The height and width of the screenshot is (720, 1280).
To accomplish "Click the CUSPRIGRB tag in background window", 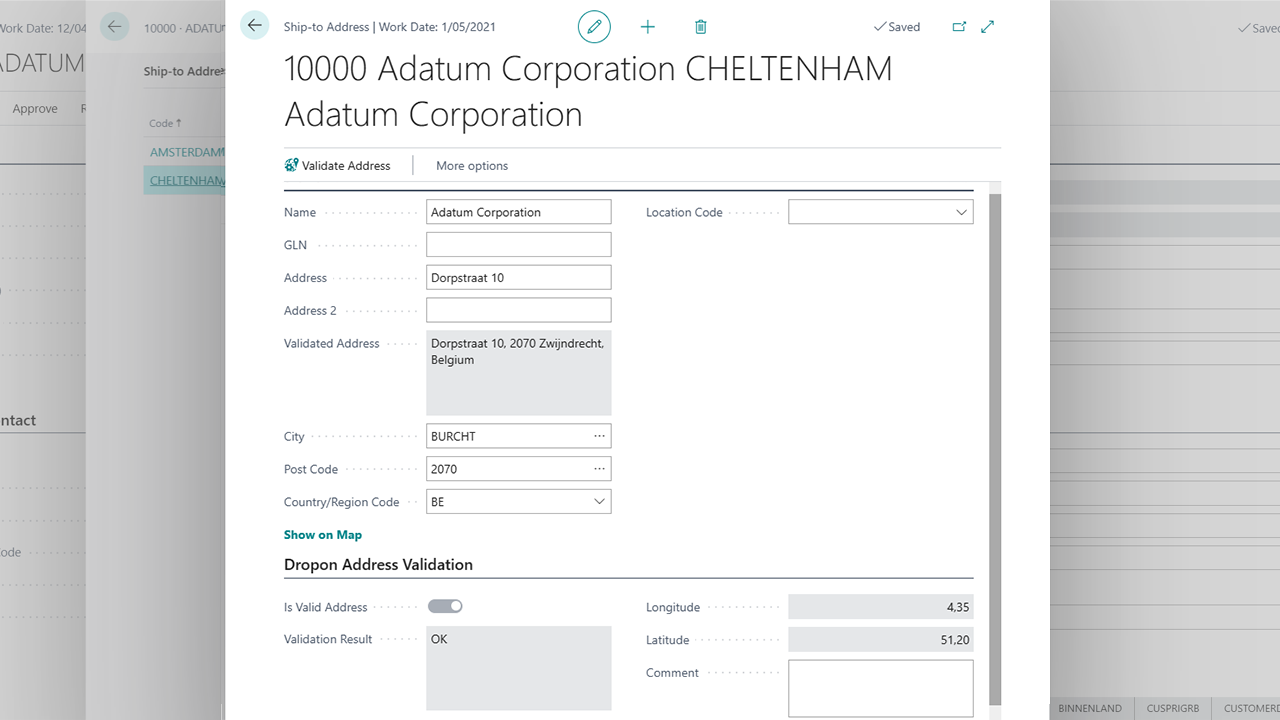I will [x=1173, y=708].
